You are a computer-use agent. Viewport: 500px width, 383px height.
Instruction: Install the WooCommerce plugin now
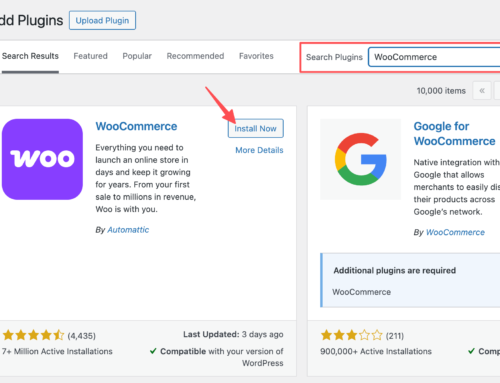tap(256, 128)
